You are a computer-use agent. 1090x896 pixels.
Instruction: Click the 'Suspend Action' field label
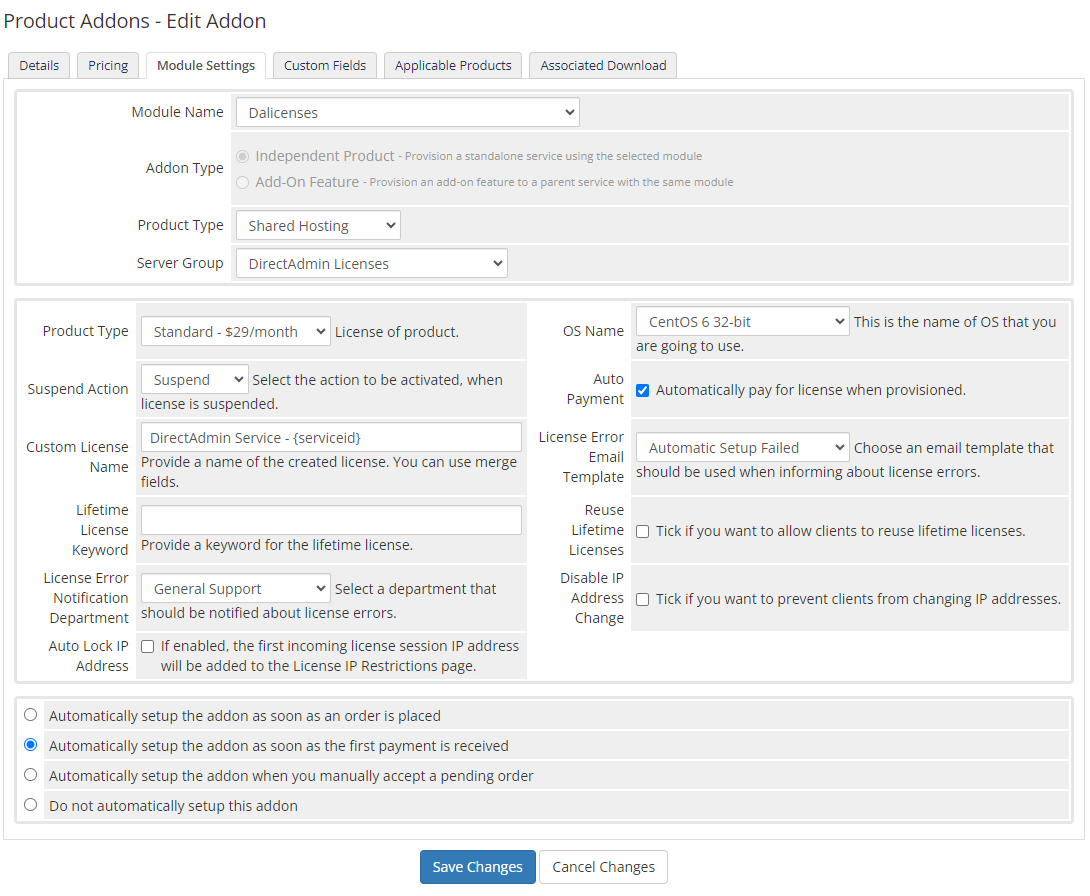pos(78,389)
